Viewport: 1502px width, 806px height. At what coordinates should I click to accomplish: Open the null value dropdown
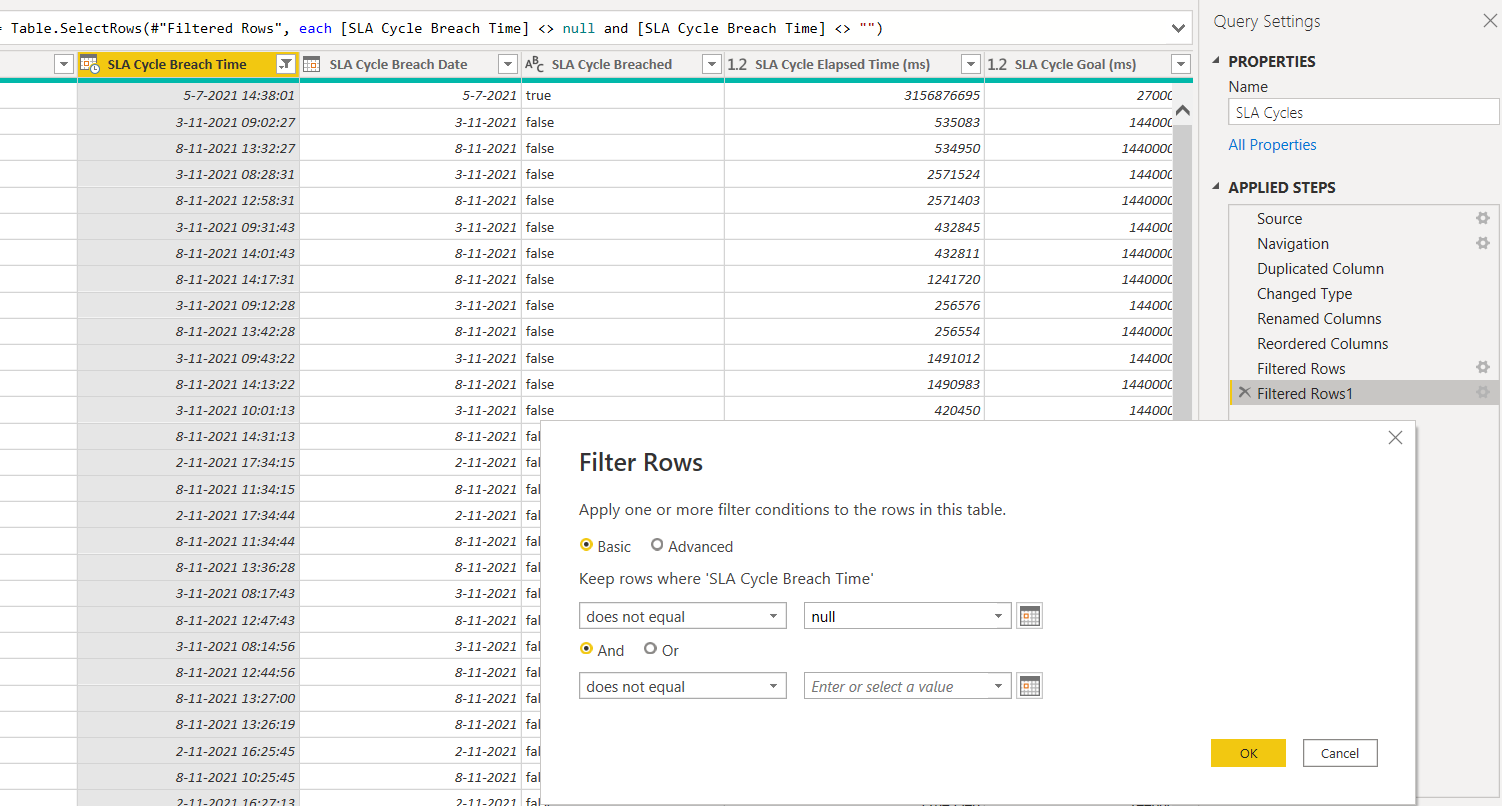coord(907,616)
